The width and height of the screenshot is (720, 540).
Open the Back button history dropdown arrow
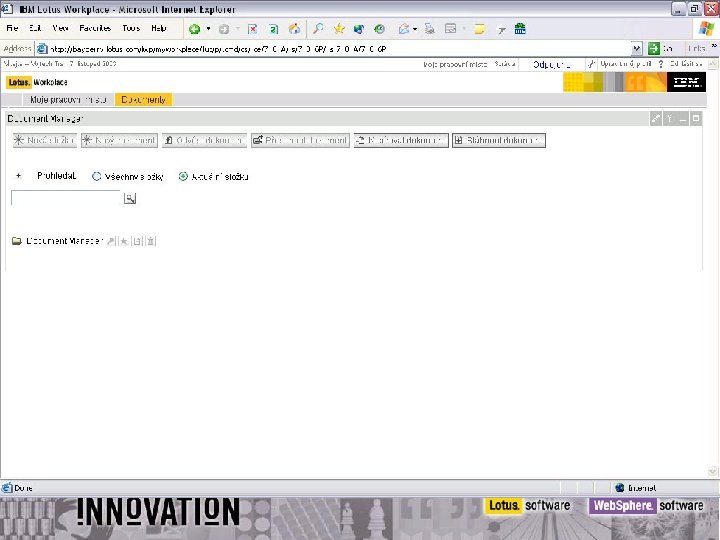pos(208,29)
